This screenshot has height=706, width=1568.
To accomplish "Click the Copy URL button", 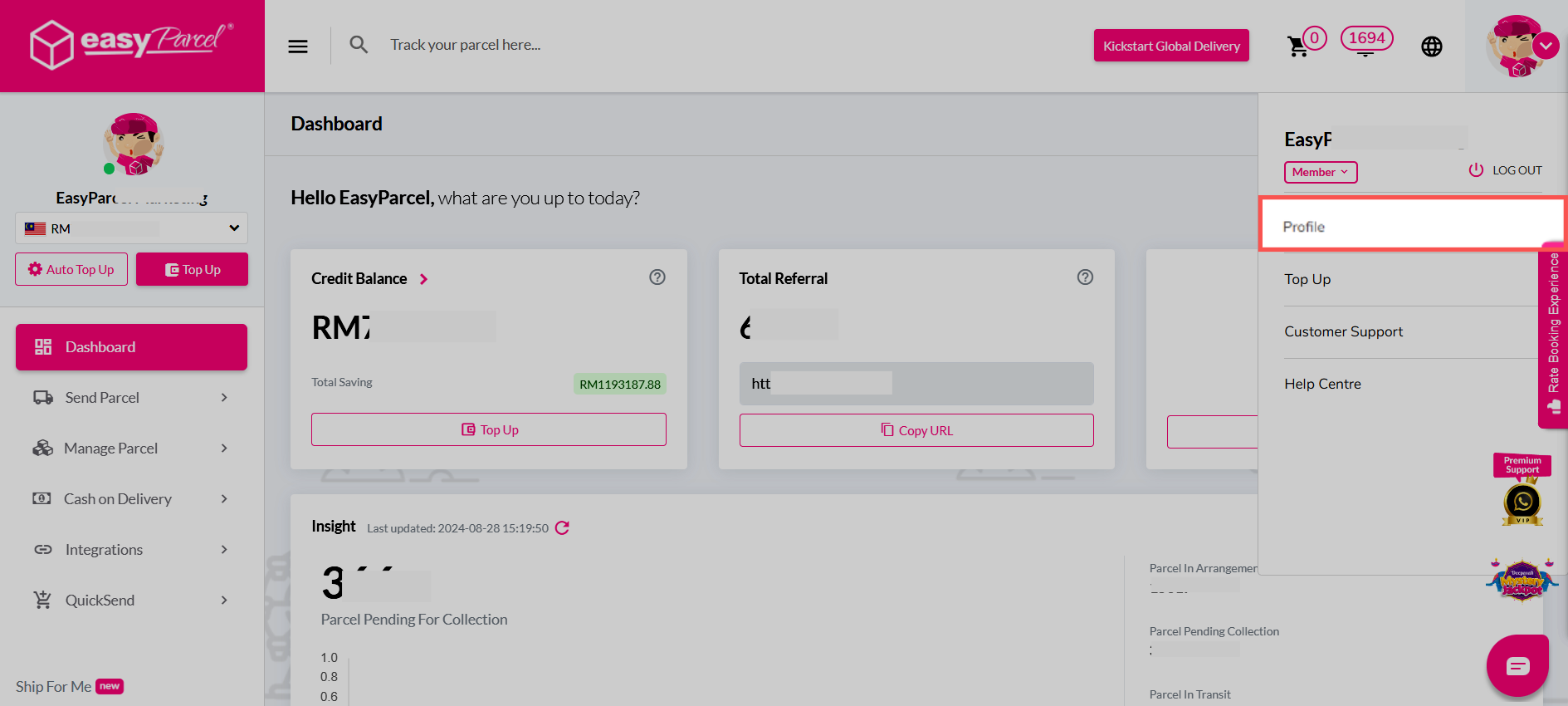I will pyautogui.click(x=916, y=430).
